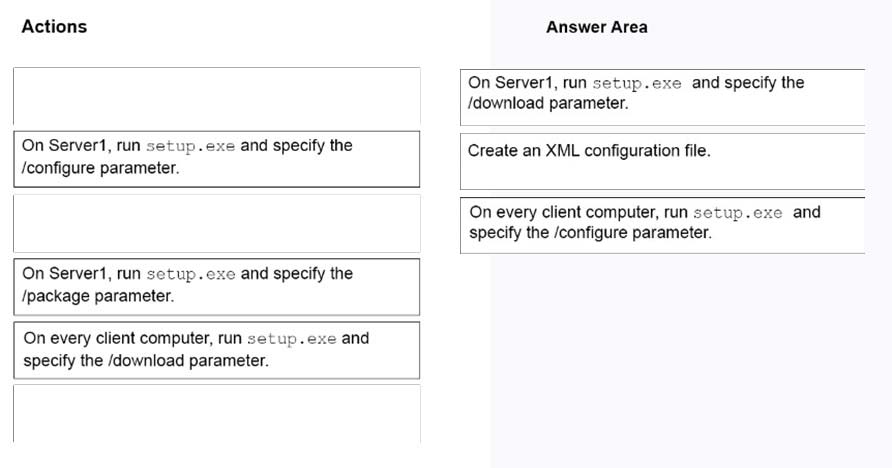Image resolution: width=892 pixels, height=468 pixels.
Task: Click setup.exe text in the /package action
Action: tap(191, 274)
